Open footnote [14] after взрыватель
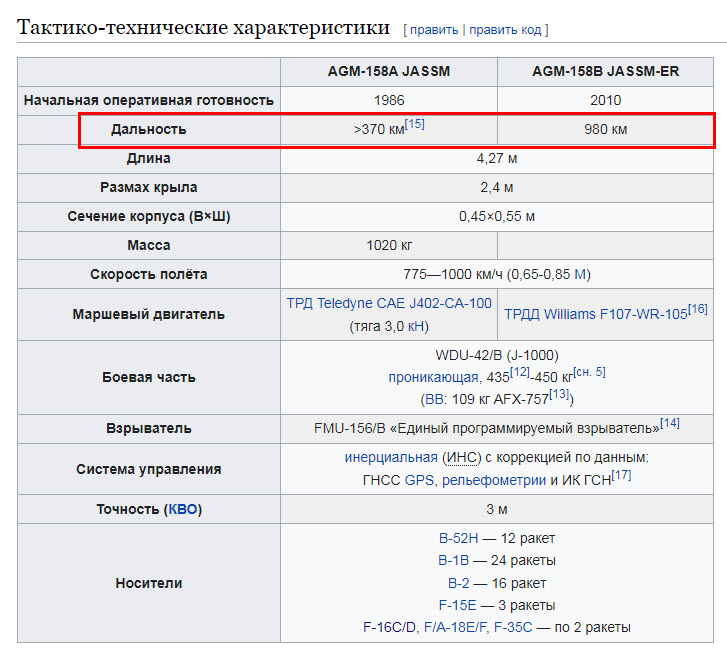Image resolution: width=727 pixels, height=661 pixels. click(670, 423)
